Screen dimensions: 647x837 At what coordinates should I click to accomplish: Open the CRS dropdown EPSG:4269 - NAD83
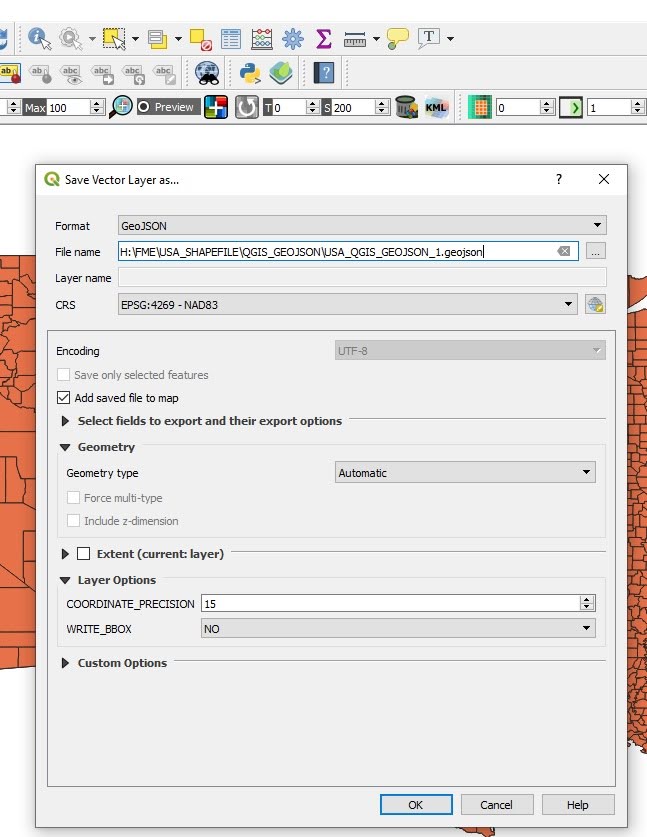(346, 304)
